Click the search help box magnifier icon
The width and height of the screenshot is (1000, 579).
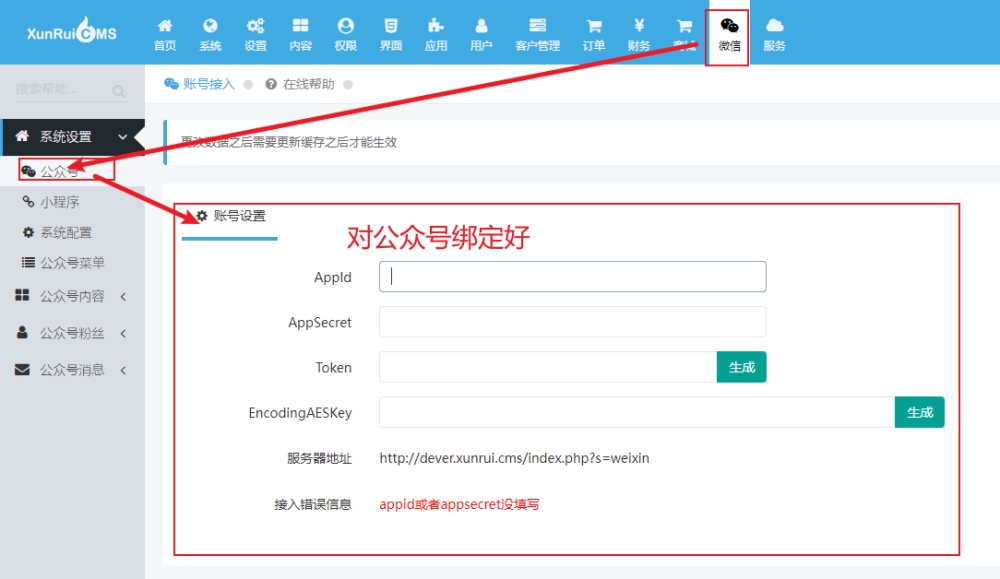(x=119, y=91)
